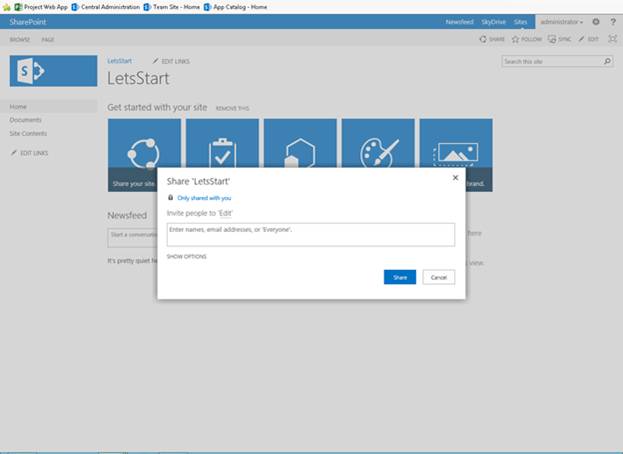Click the Cancel button
The width and height of the screenshot is (623, 454).
tap(439, 277)
